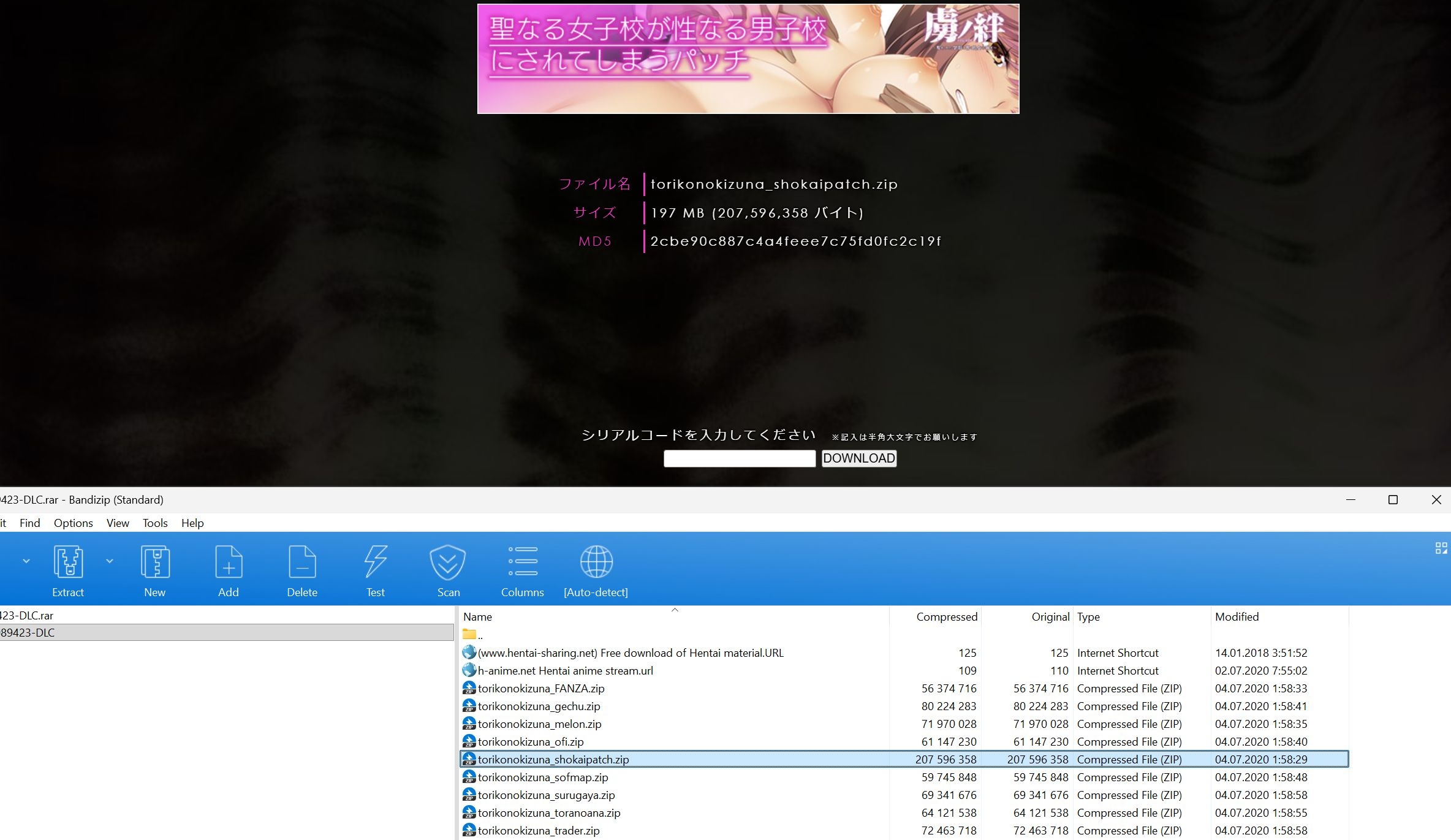The image size is (1451, 840).
Task: Expand the dropdown arrow next to Extract
Action: coord(110,561)
